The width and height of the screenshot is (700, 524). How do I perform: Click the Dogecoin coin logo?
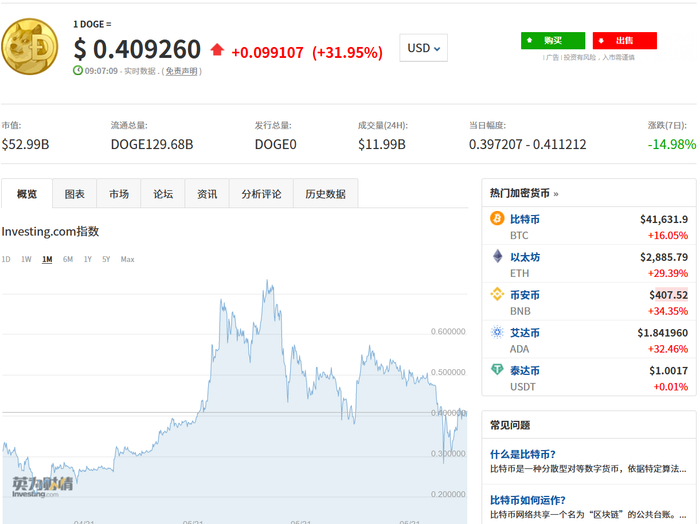30,46
